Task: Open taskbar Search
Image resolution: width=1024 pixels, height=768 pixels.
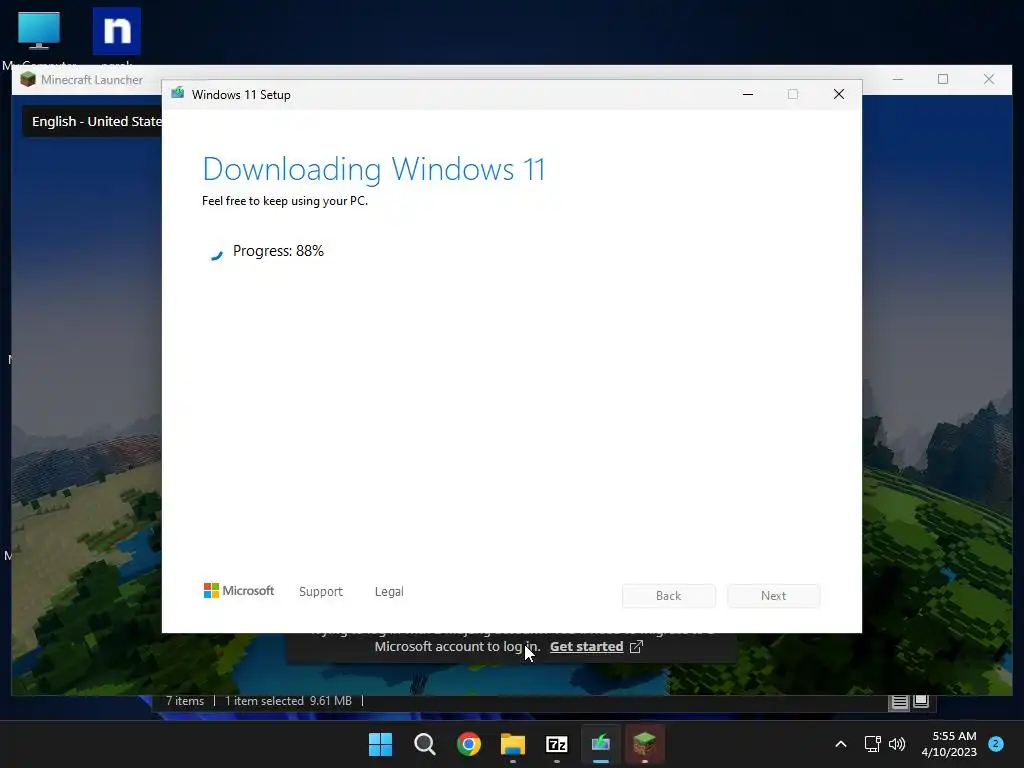Action: click(x=424, y=744)
